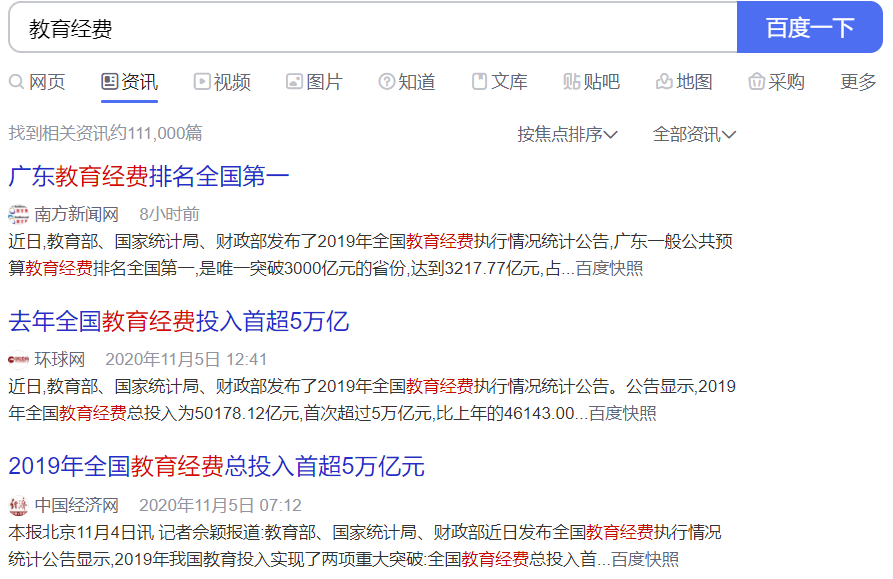
Task: Switch to the 网页 tab
Action: pyautogui.click(x=47, y=82)
